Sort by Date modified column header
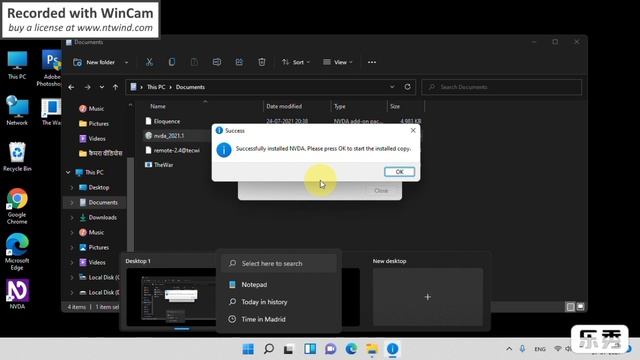This screenshot has width=640, height=360. (284, 106)
